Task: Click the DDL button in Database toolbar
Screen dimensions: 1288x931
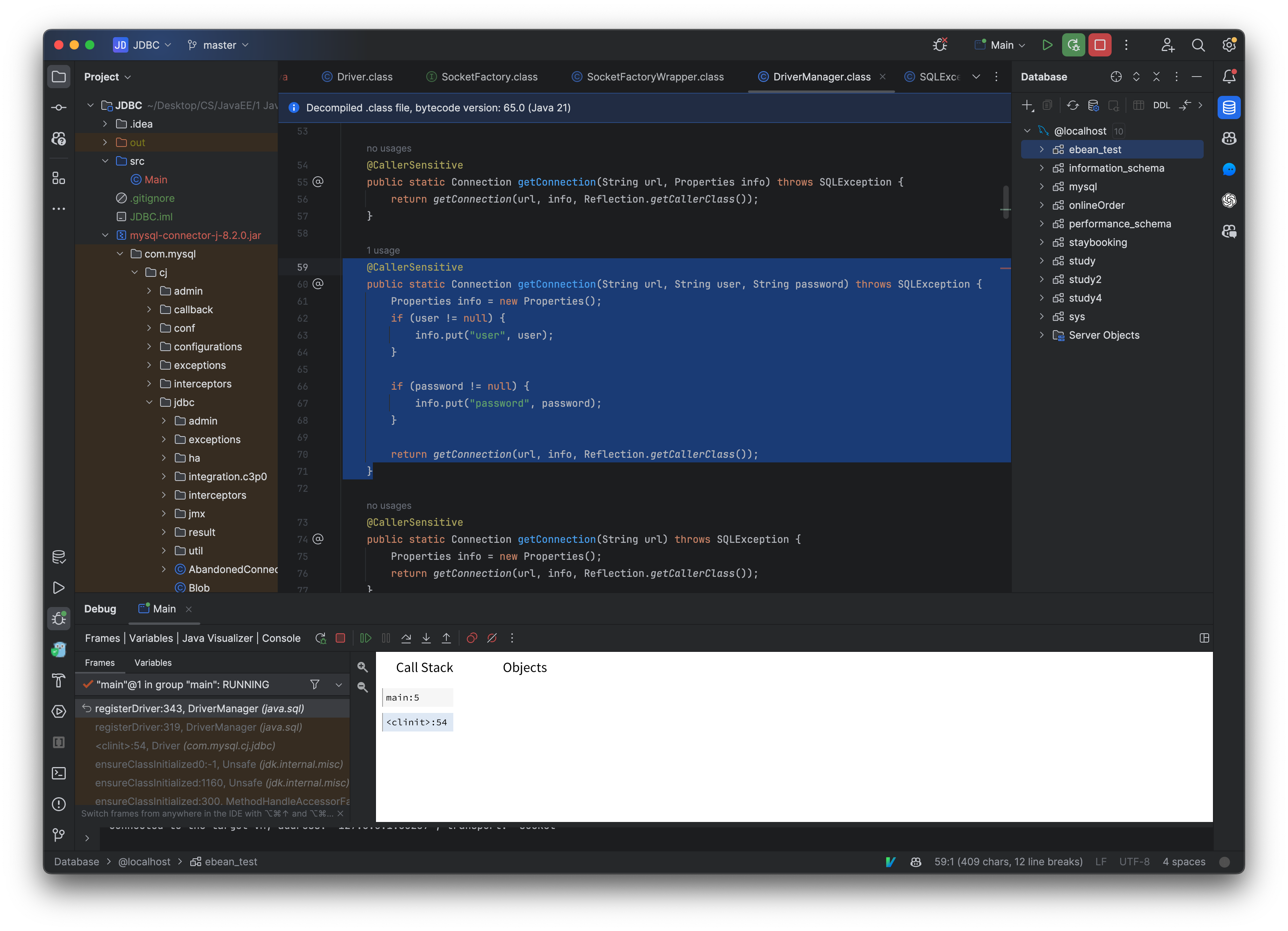Action: pos(1163,105)
